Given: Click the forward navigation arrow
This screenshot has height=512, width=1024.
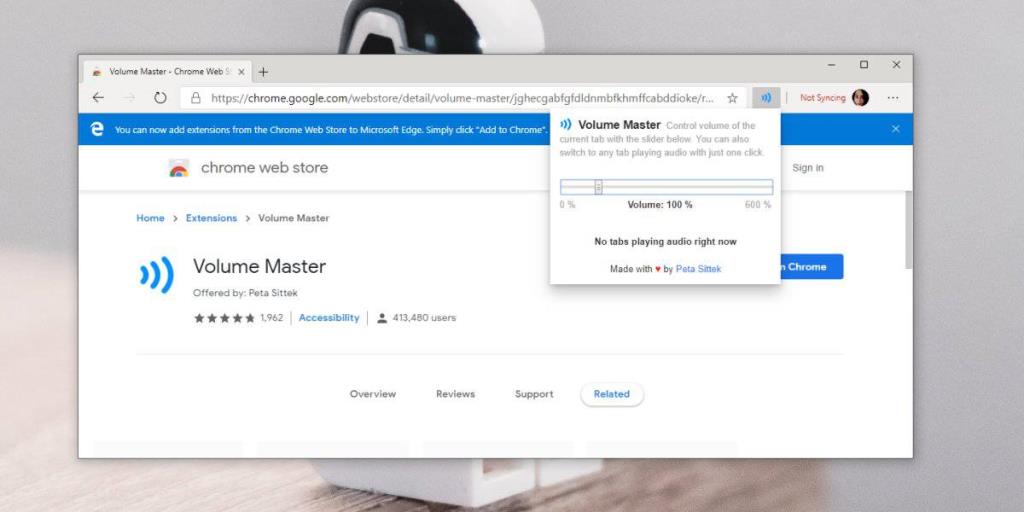Looking at the screenshot, I should click(129, 98).
